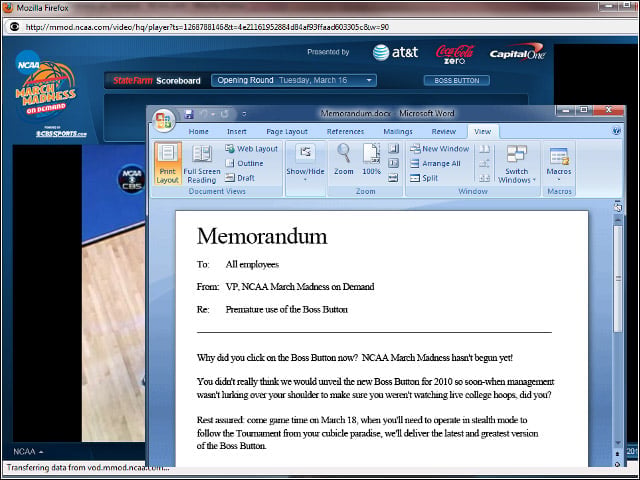Image resolution: width=640 pixels, height=480 pixels.
Task: Click the Firefox address bar URL
Action: click(207, 27)
